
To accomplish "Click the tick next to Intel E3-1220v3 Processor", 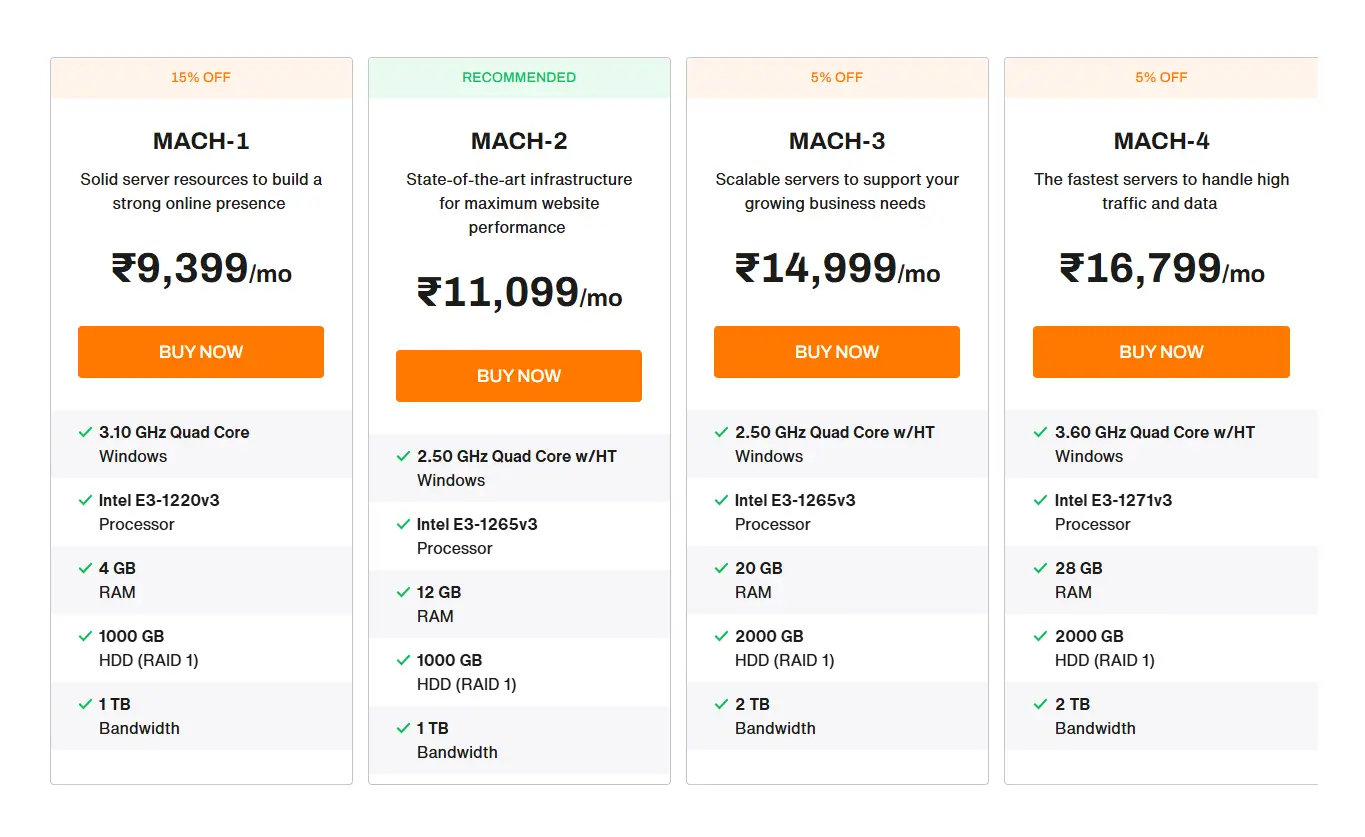I will point(84,500).
